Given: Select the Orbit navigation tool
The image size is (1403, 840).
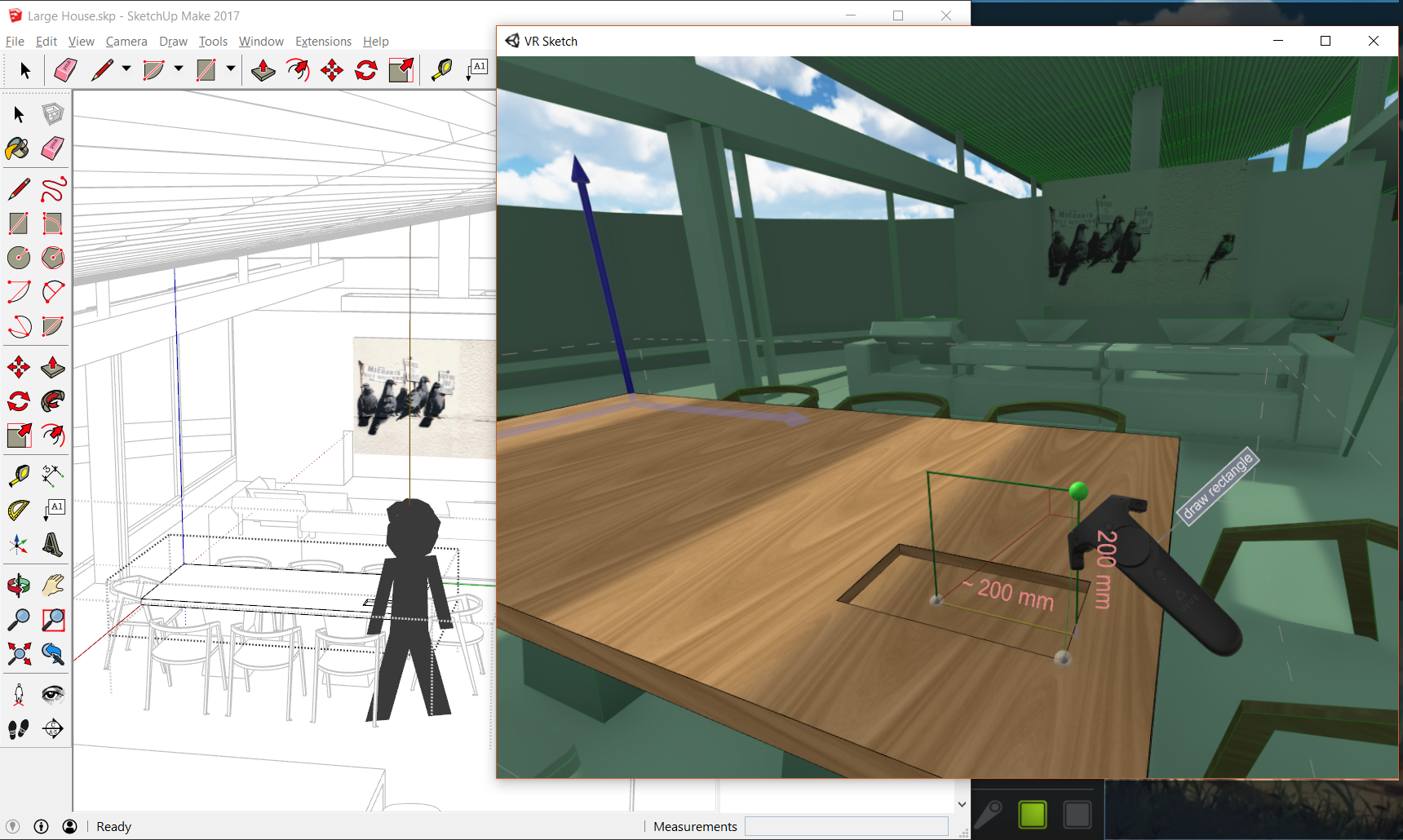Looking at the screenshot, I should 18,586.
